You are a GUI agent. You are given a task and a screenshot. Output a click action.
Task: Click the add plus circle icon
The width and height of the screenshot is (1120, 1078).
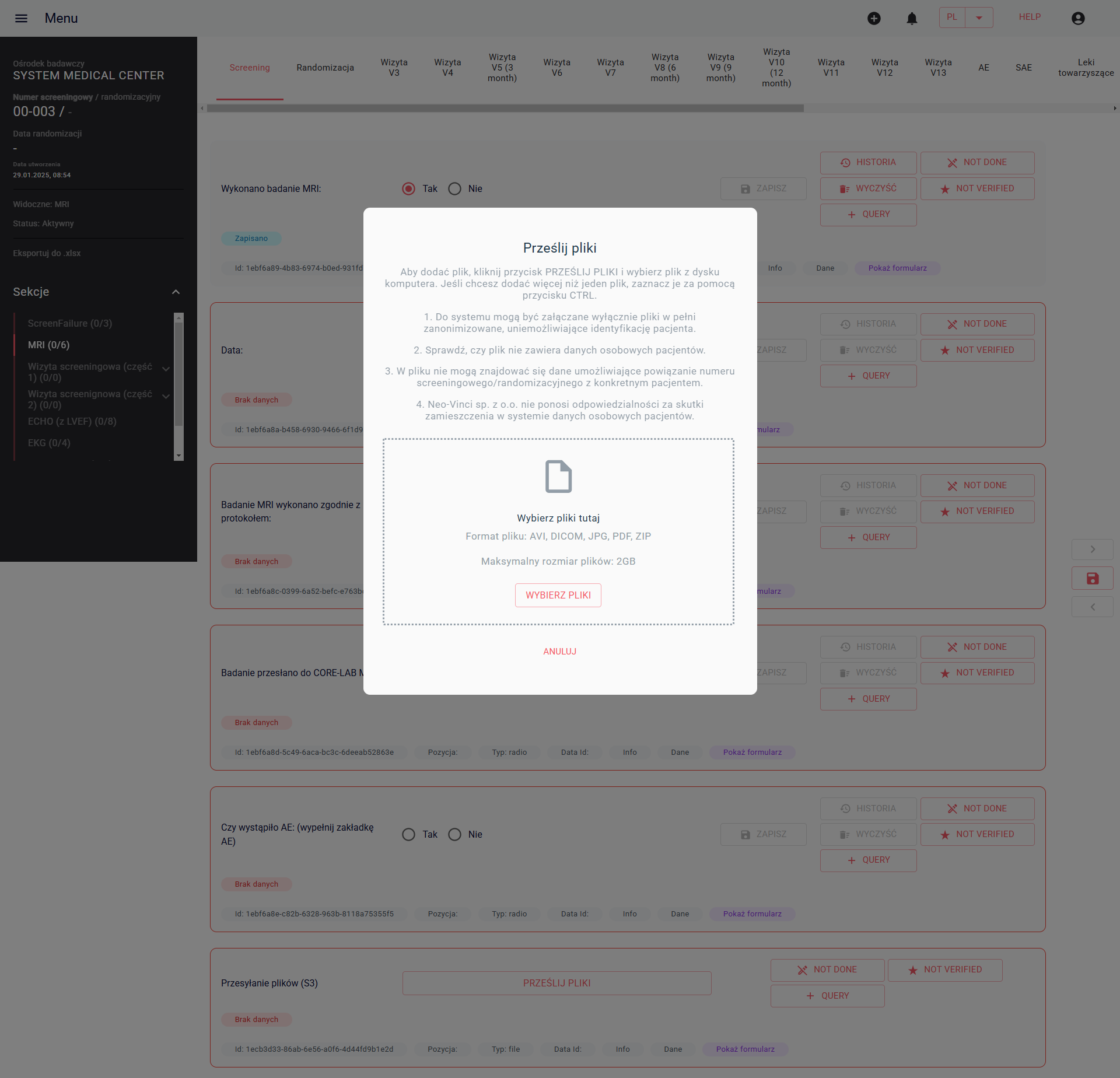874,18
